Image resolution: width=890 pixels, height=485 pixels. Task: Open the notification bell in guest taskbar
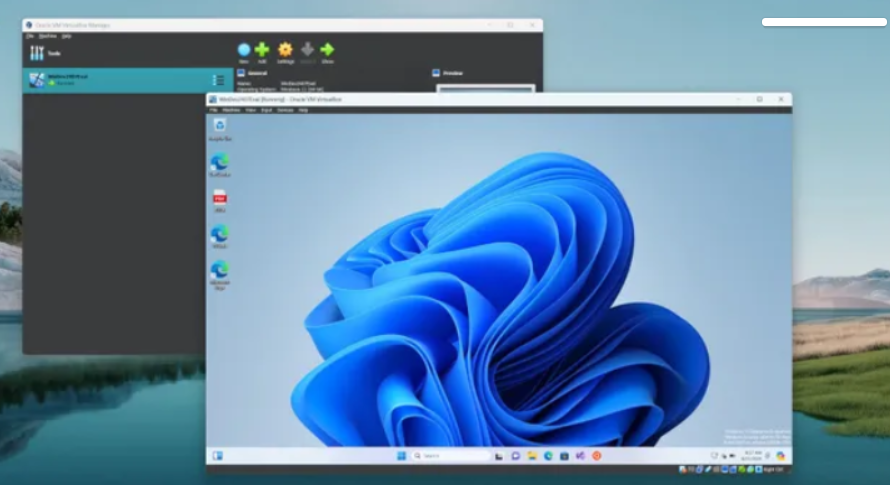click(x=768, y=455)
